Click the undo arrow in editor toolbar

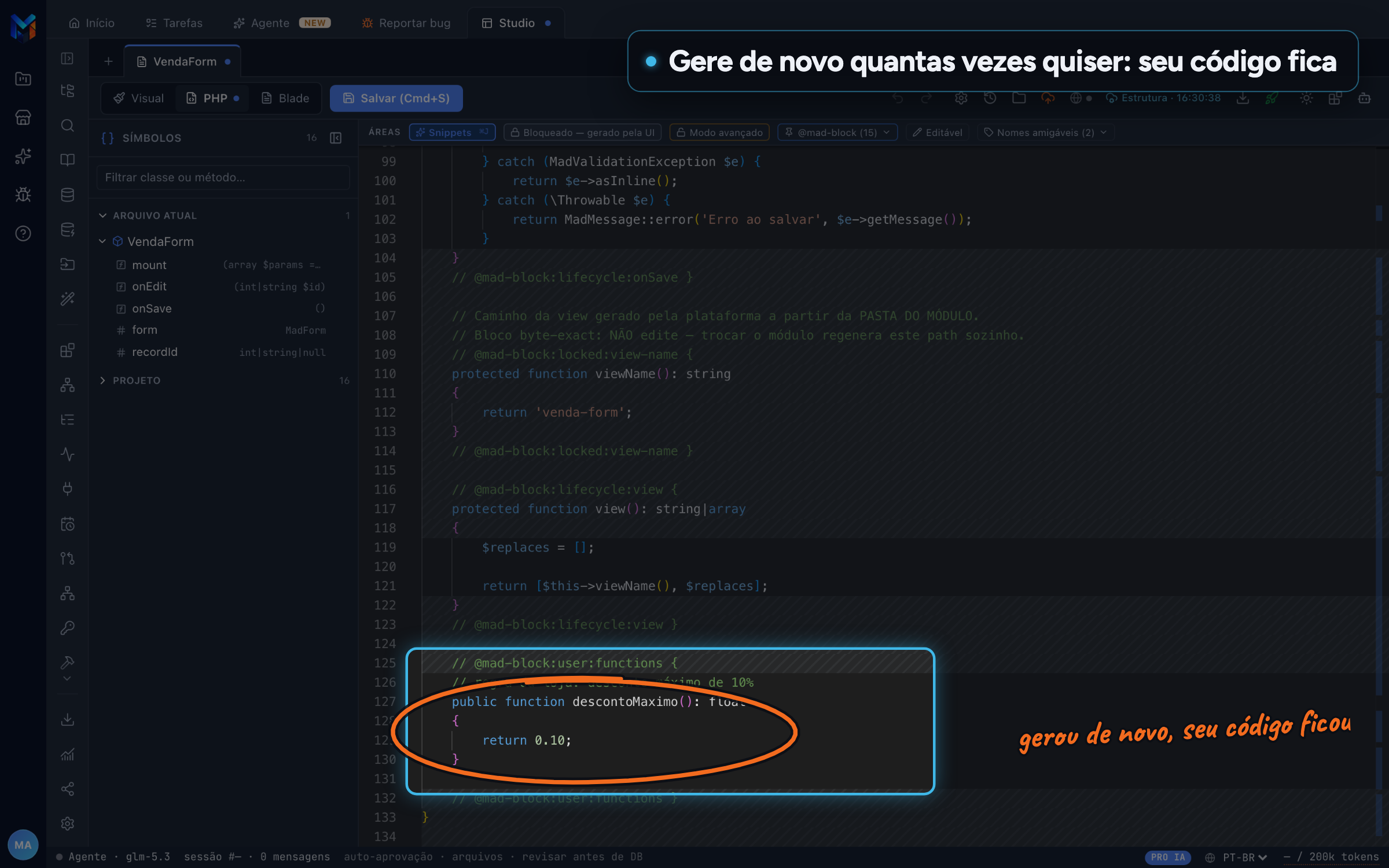click(898, 98)
